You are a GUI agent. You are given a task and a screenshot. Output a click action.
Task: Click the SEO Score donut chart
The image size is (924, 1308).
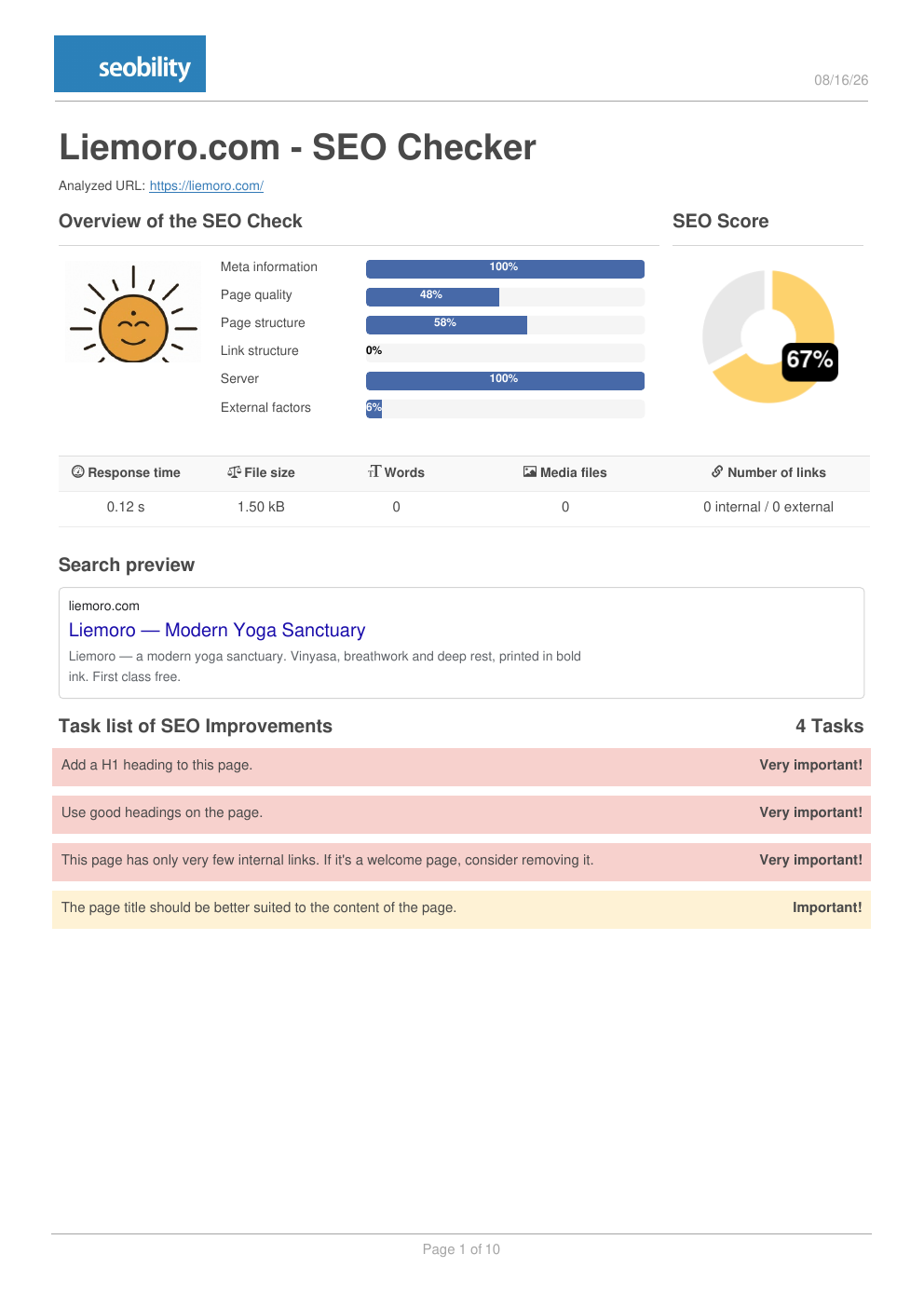tap(768, 336)
